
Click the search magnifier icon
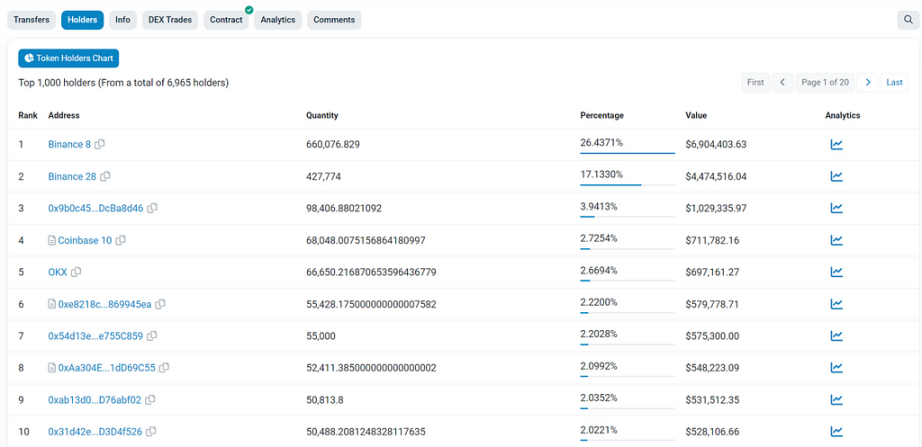906,20
